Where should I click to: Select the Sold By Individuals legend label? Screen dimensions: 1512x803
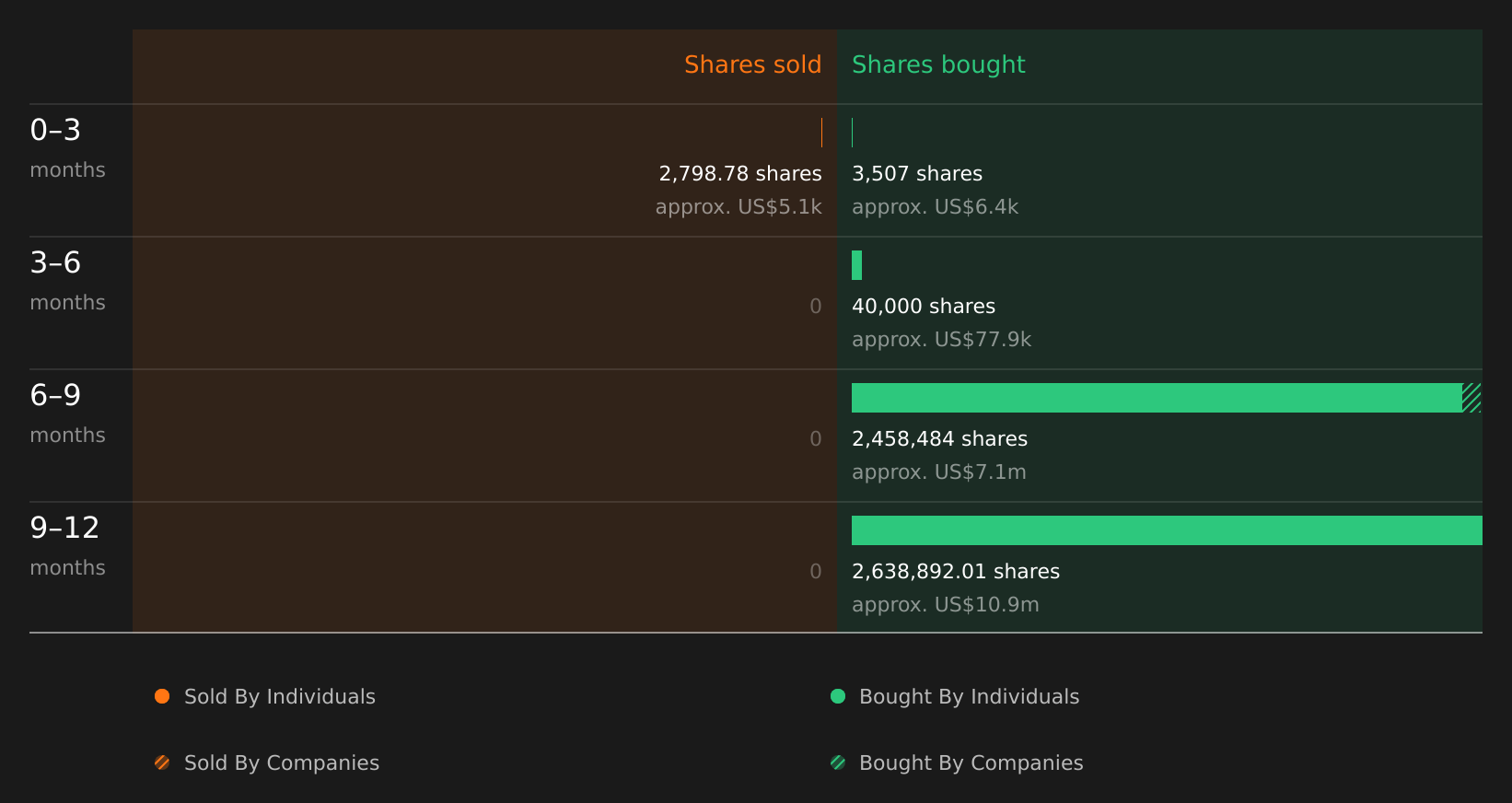(280, 697)
